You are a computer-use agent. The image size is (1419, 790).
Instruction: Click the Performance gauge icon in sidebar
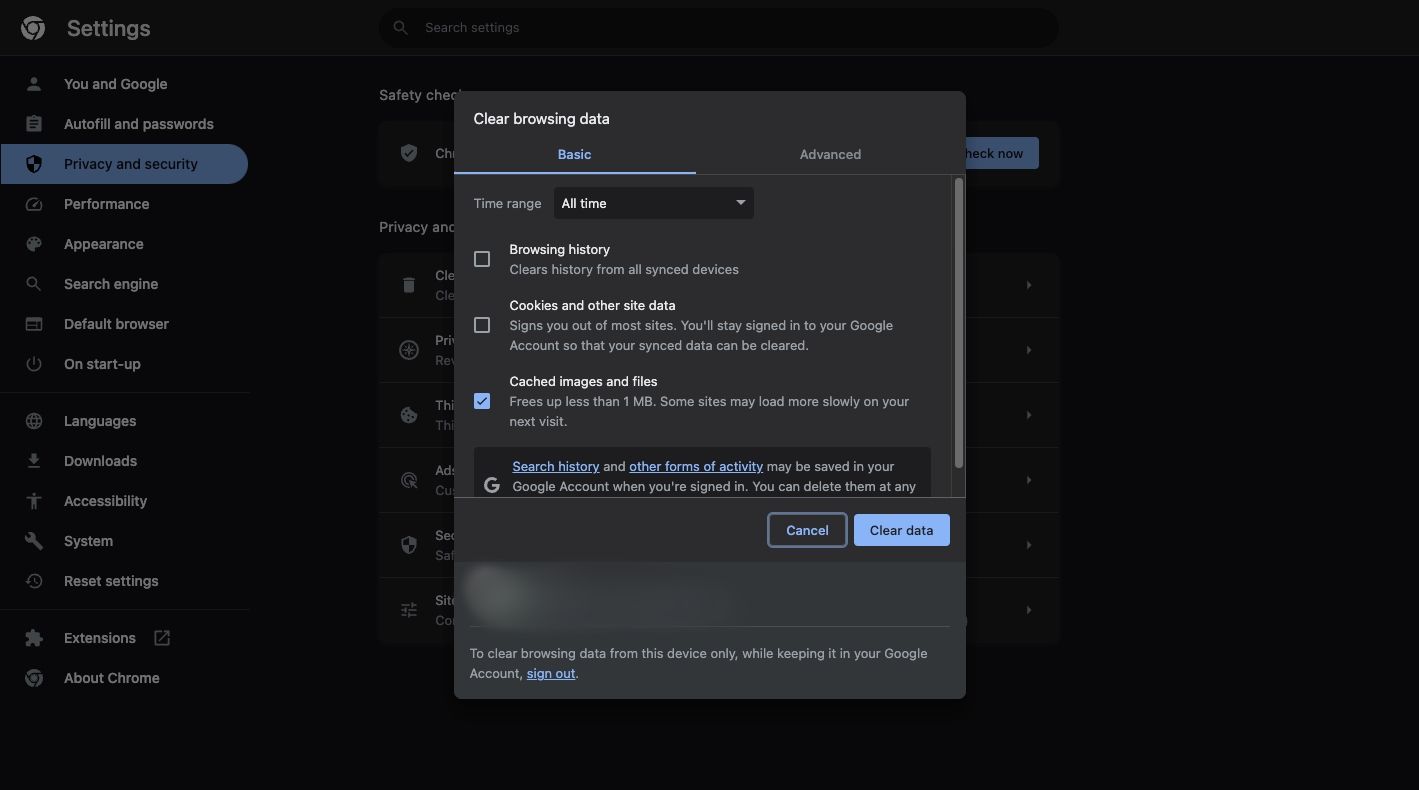(34, 204)
